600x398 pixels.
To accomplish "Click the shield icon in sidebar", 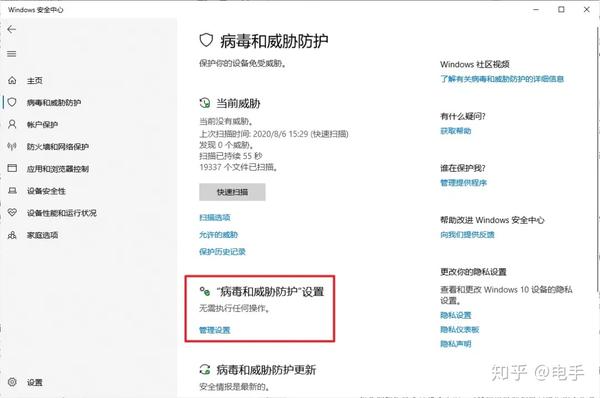I will 12,102.
